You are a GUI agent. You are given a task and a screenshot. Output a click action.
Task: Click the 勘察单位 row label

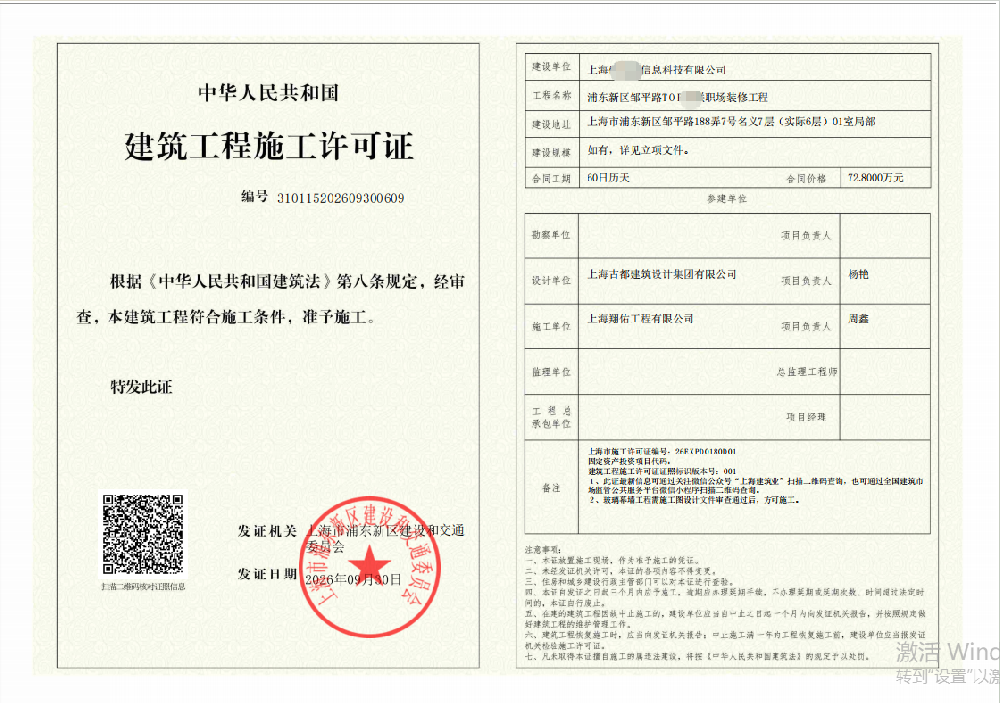point(551,235)
